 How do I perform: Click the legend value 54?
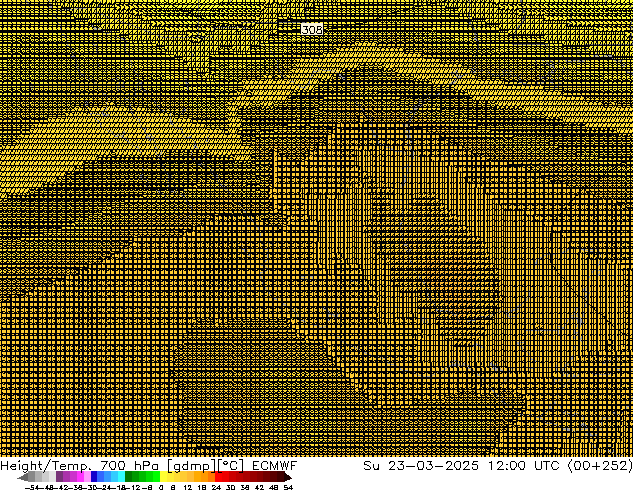click(288, 487)
